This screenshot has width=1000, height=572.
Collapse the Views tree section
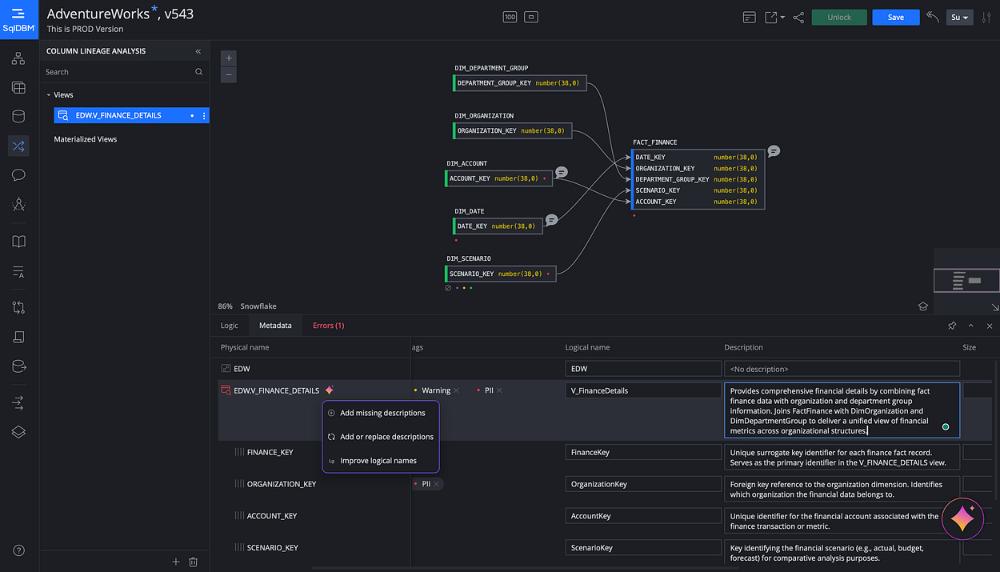coord(48,95)
